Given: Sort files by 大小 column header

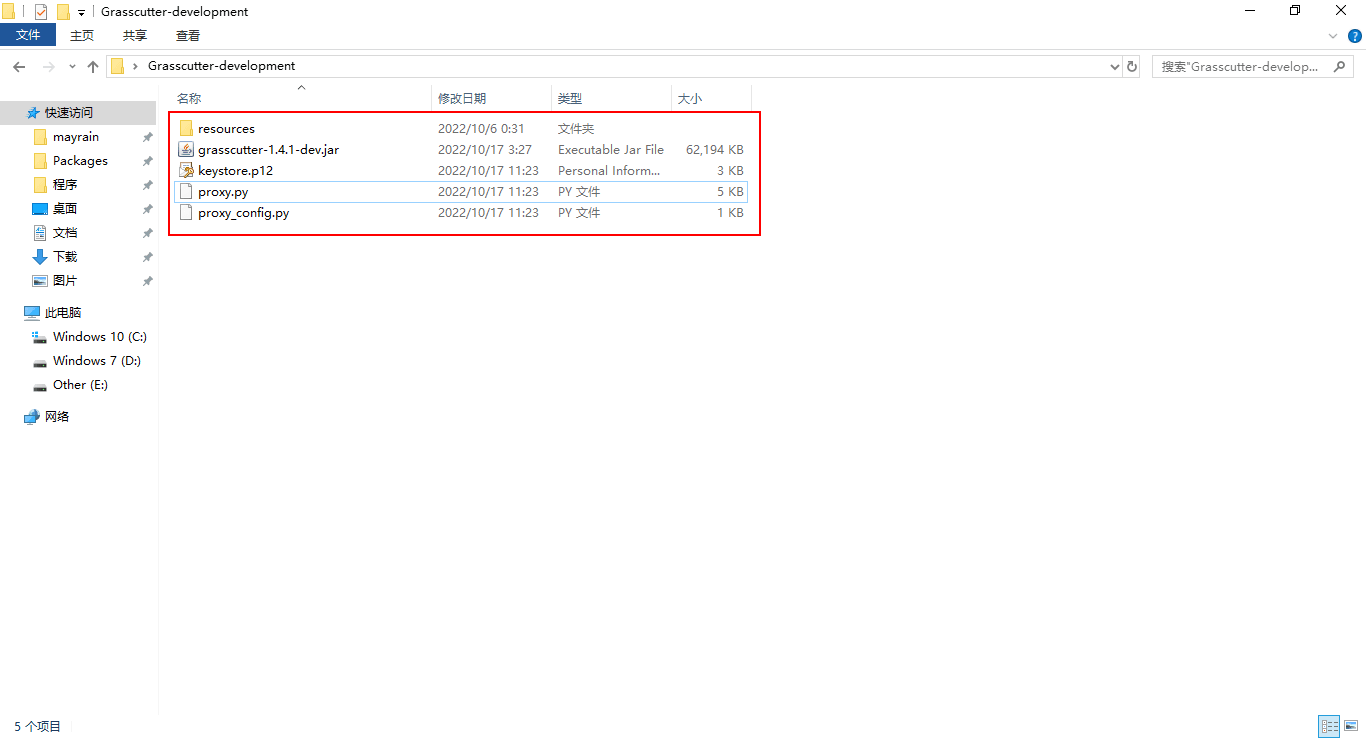Looking at the screenshot, I should pyautogui.click(x=690, y=98).
